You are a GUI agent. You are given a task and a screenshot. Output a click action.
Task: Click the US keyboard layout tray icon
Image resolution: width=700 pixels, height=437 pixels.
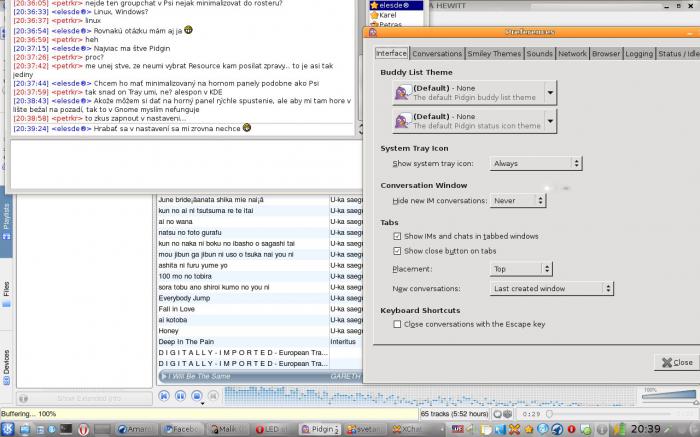pyautogui.click(x=458, y=429)
